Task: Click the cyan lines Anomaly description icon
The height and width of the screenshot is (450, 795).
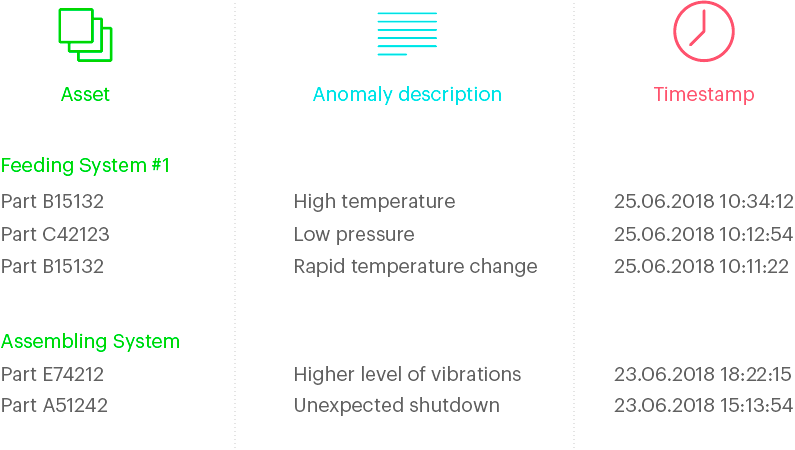Action: tap(407, 33)
